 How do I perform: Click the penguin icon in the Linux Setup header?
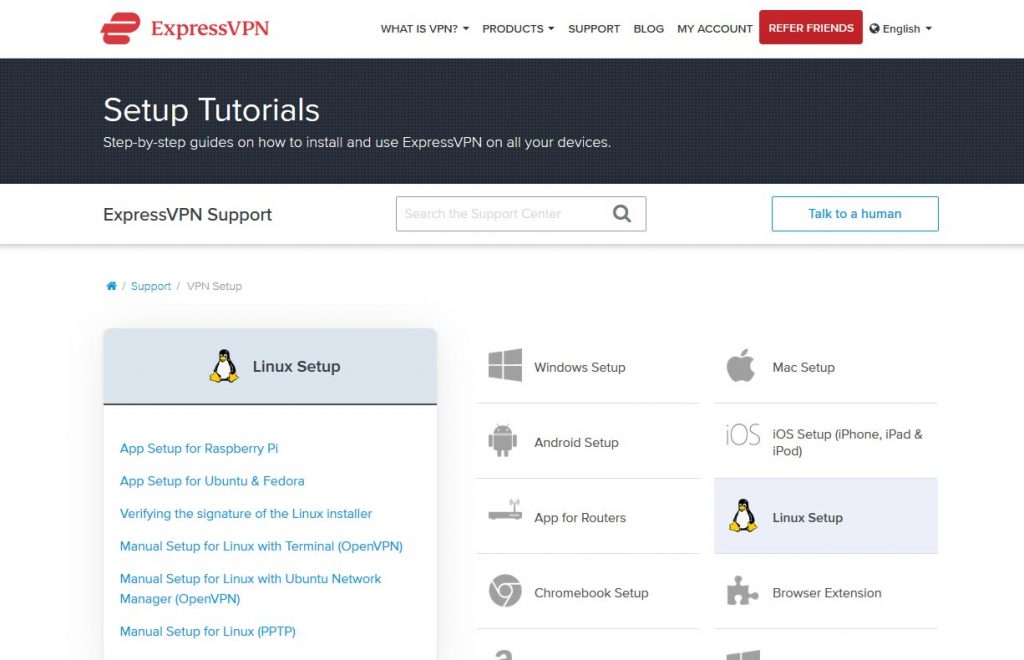(224, 366)
